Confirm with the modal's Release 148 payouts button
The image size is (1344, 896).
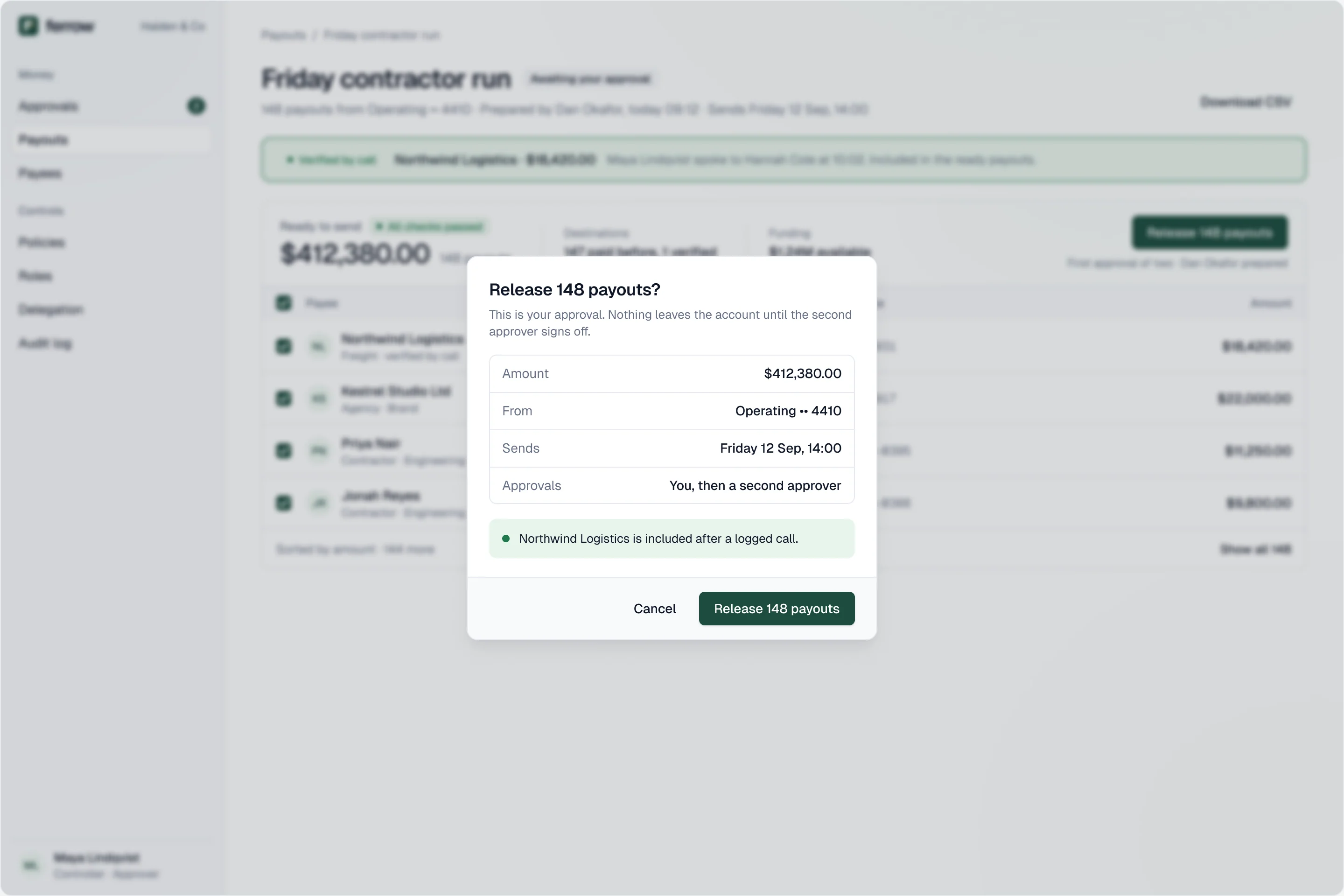[x=777, y=609]
